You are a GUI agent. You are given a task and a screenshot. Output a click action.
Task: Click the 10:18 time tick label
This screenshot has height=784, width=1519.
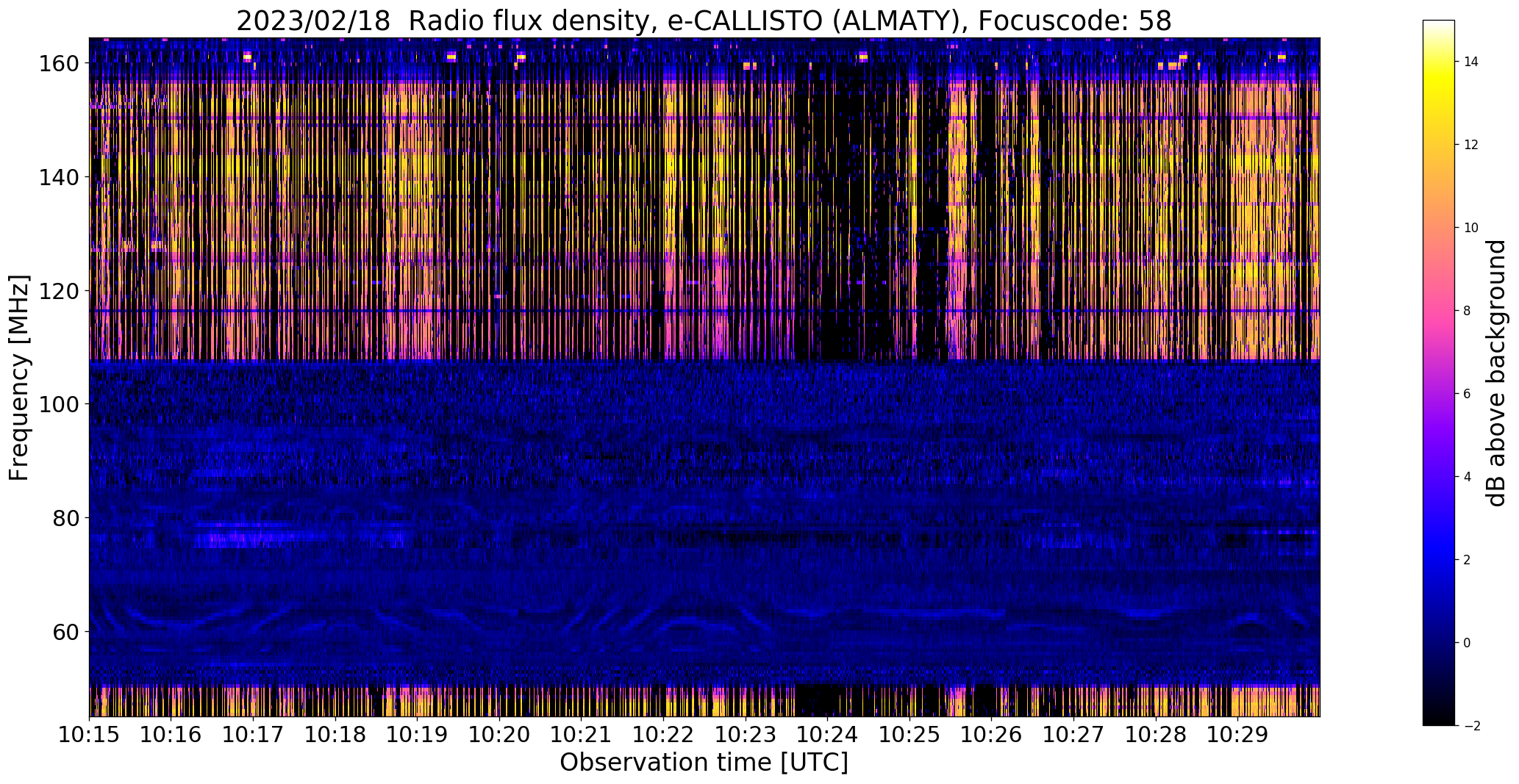coord(335,735)
